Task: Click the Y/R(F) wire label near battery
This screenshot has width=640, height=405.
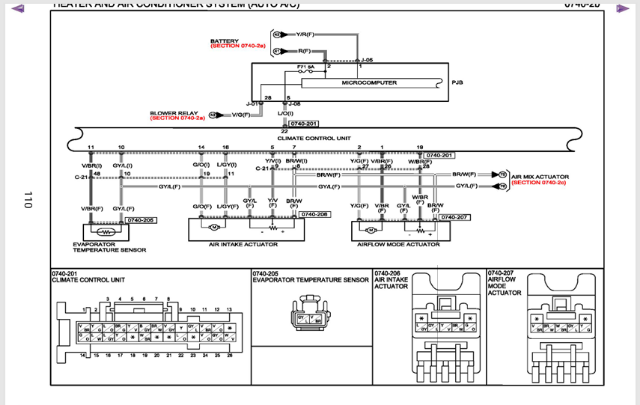Action: 305,34
